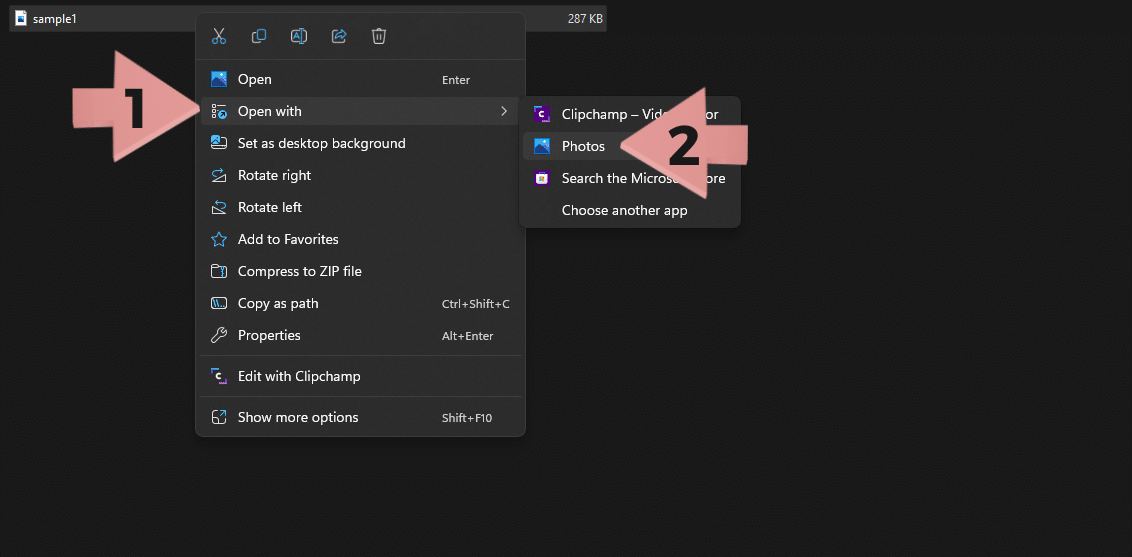Click the Cut scissors icon
The width and height of the screenshot is (1132, 557).
tap(219, 36)
